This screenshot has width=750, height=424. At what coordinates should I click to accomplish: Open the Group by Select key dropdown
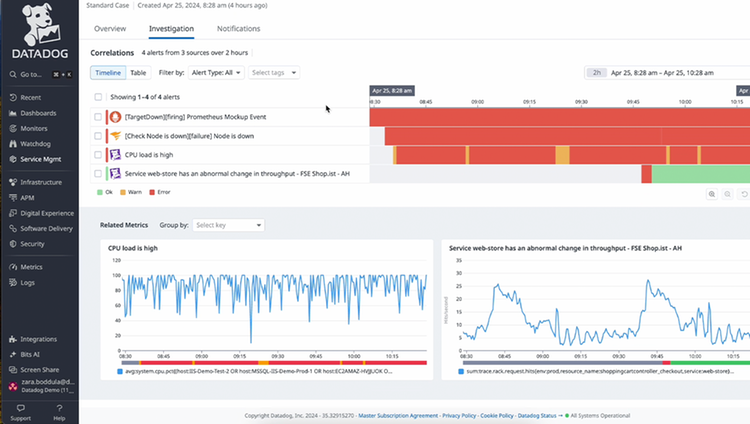coord(229,225)
